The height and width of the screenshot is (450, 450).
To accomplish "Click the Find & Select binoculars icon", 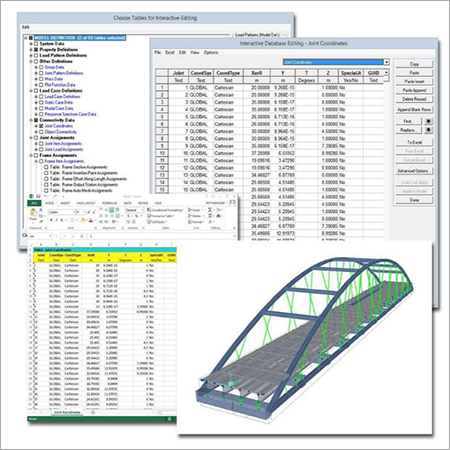I will tap(218, 216).
